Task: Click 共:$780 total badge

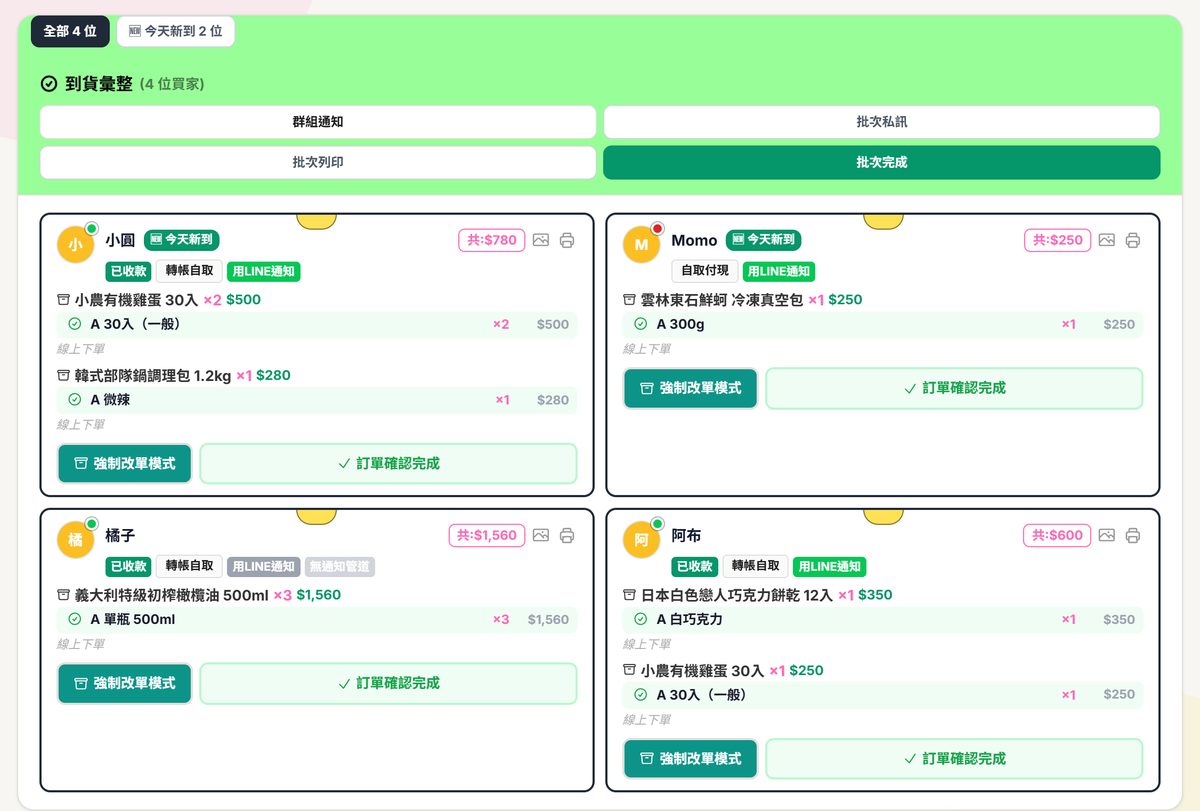Action: [x=492, y=240]
